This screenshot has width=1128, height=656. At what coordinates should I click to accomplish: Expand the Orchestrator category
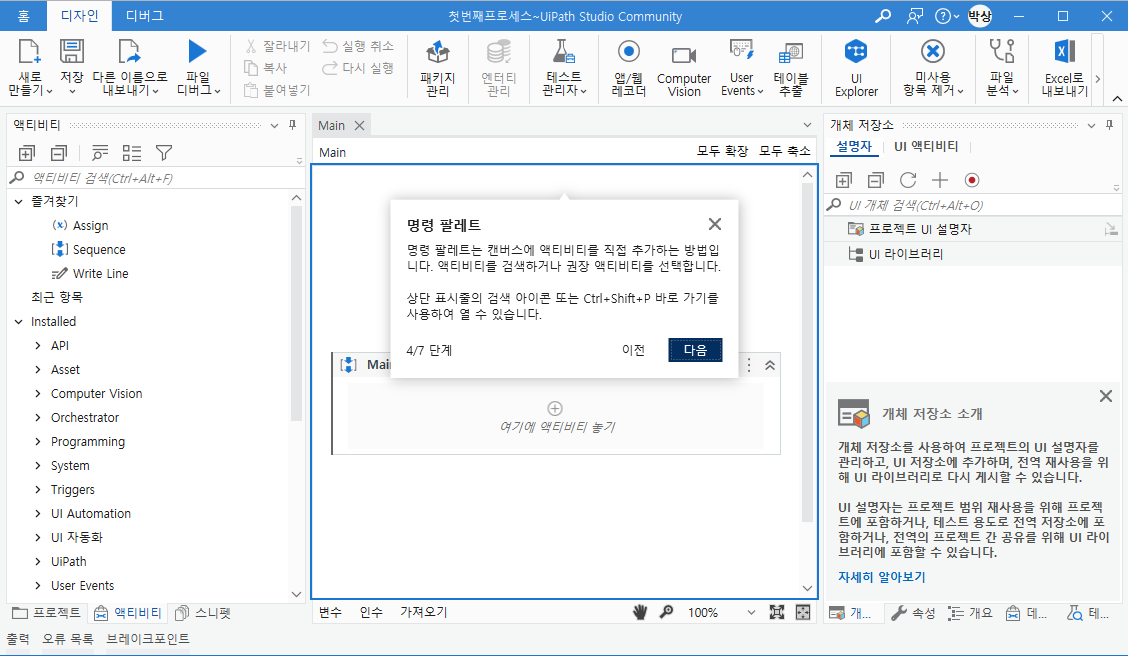tap(38, 417)
